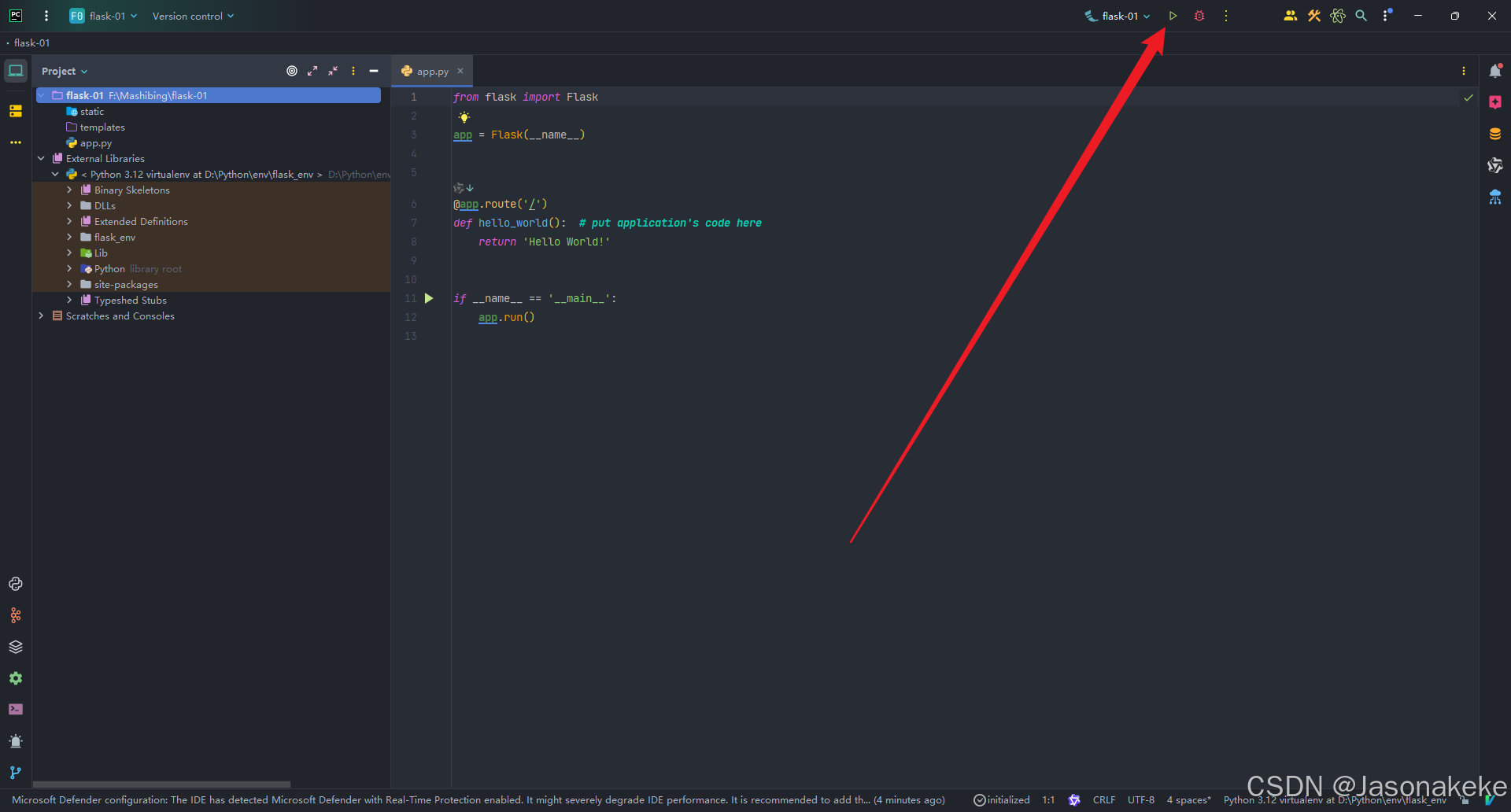
Task: Open Git version control tool window
Action: click(16, 773)
